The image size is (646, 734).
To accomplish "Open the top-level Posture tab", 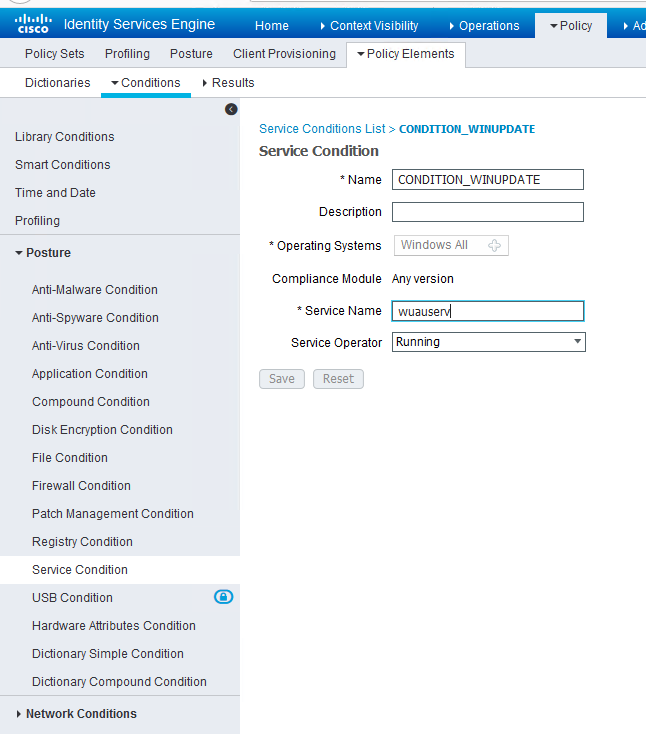I will 191,54.
